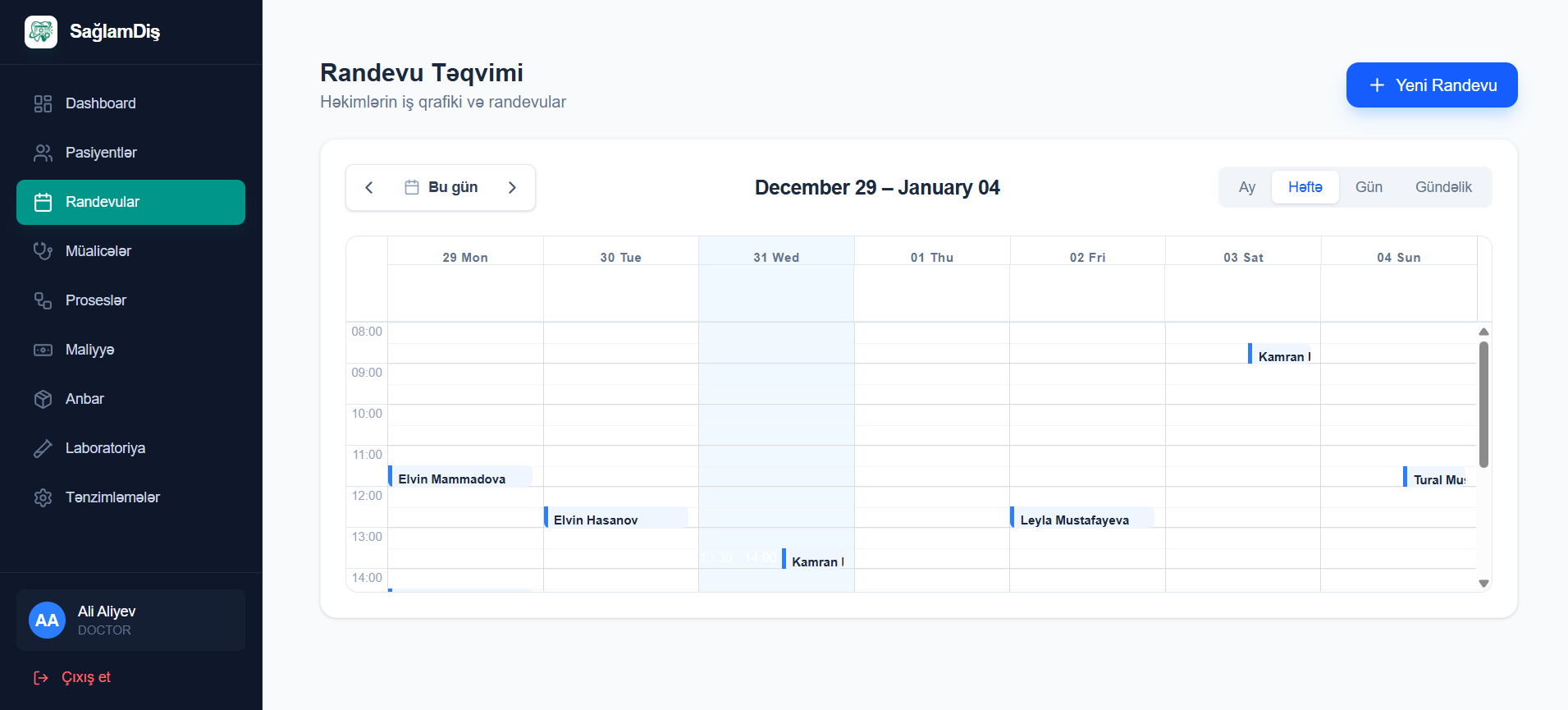Click the 08:00 time label
The width and height of the screenshot is (1568, 710).
[x=367, y=332]
